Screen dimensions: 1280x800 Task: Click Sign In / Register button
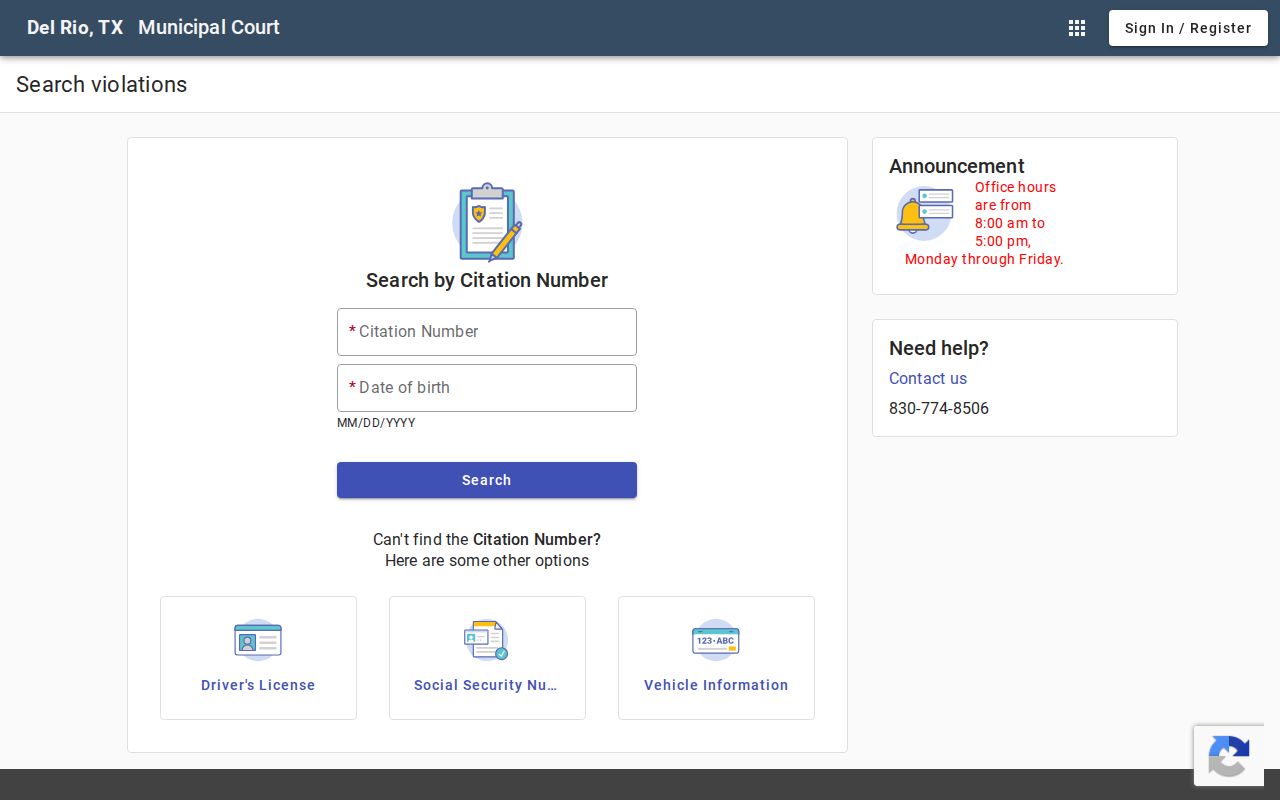point(1188,28)
